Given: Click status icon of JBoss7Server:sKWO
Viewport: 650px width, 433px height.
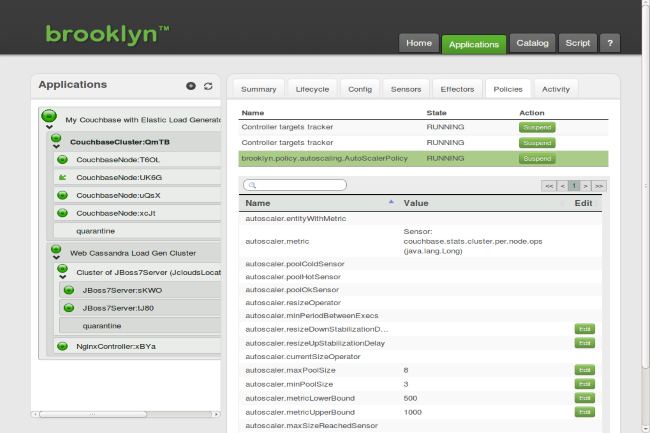Looking at the screenshot, I should coord(69,290).
